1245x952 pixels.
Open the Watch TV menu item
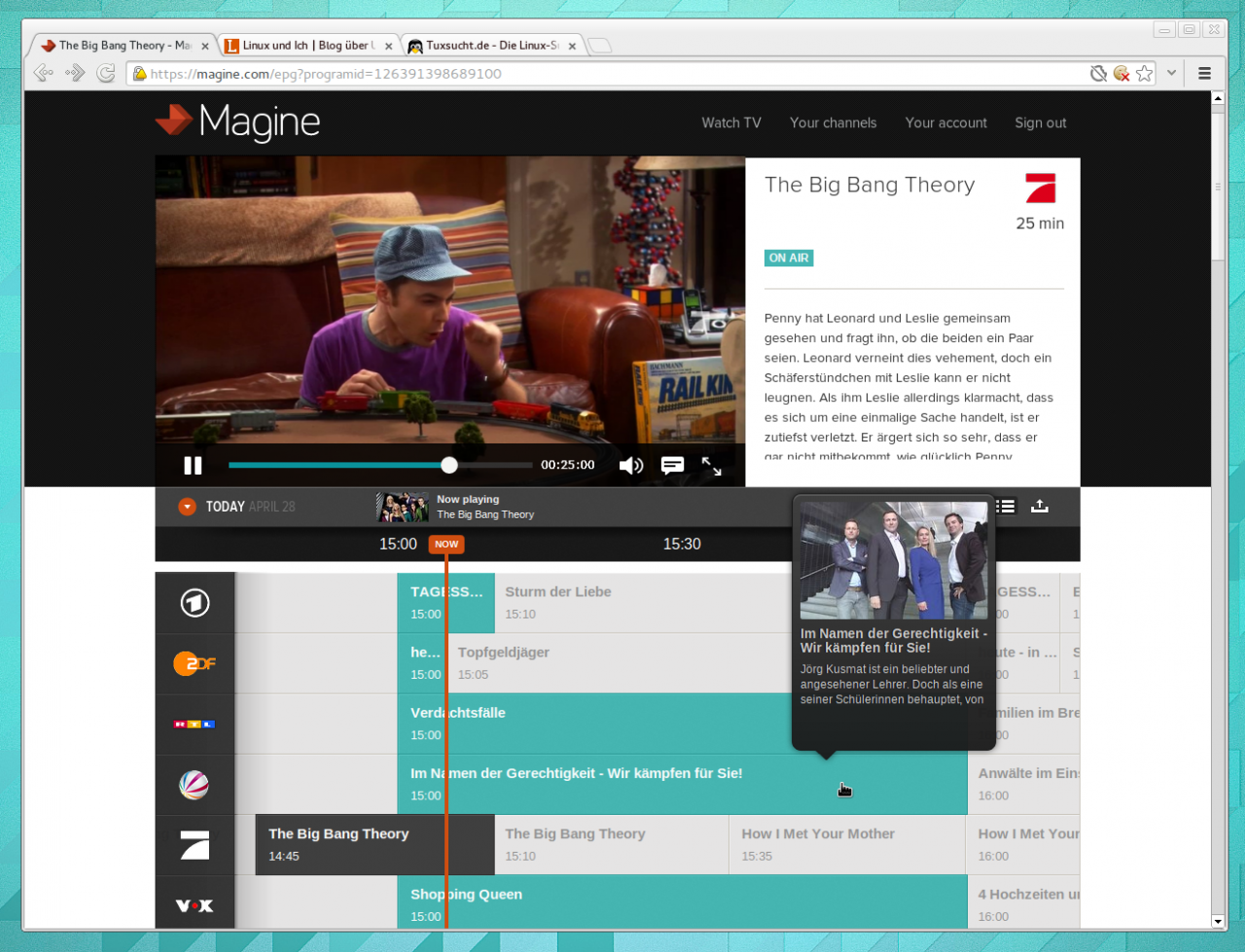pos(731,123)
